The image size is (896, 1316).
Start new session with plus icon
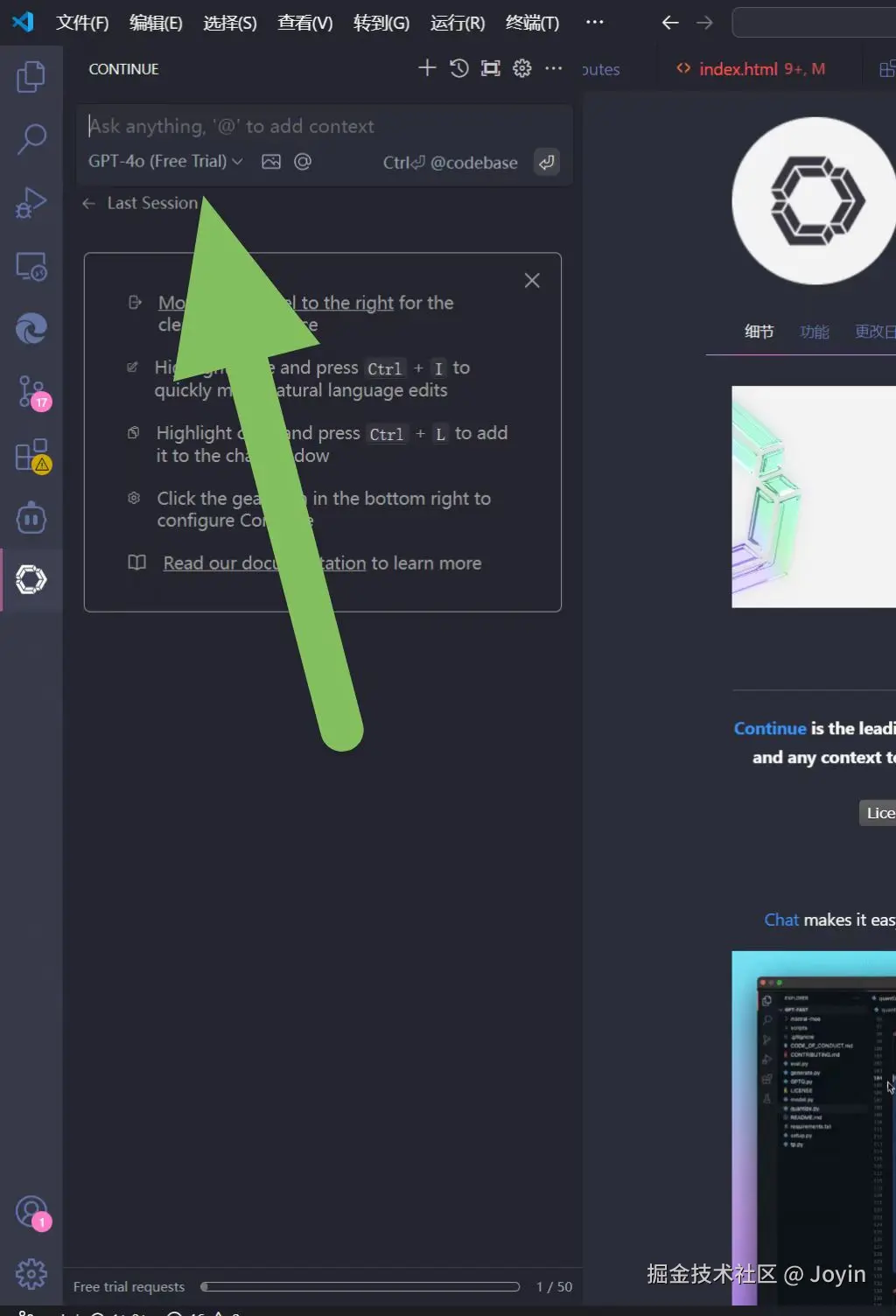click(x=427, y=68)
